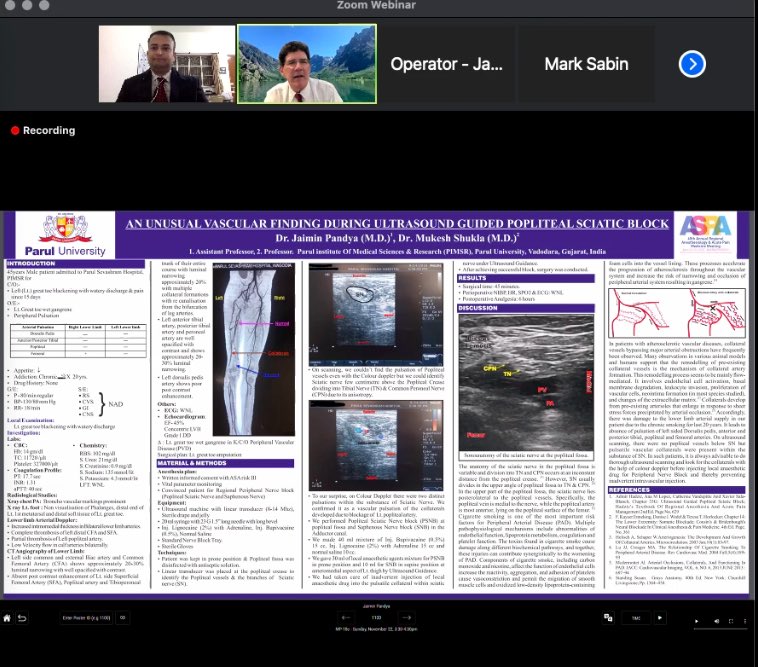Click the TMC button in bottom toolbar

point(636,618)
